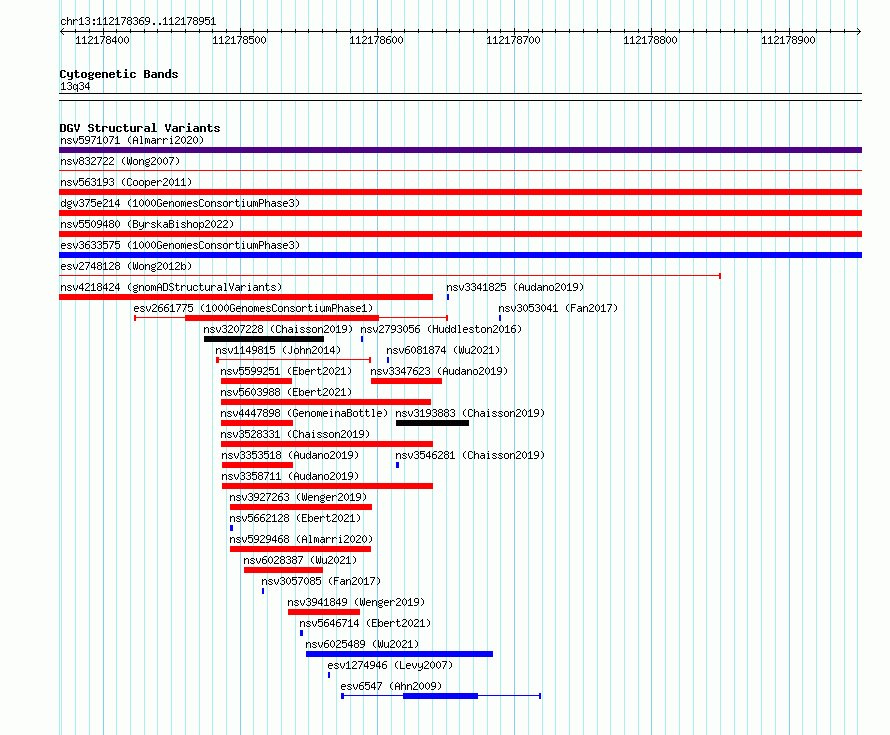Click the right arrow of the ruler
Image resolution: width=890 pixels, height=735 pixels.
[859, 31]
